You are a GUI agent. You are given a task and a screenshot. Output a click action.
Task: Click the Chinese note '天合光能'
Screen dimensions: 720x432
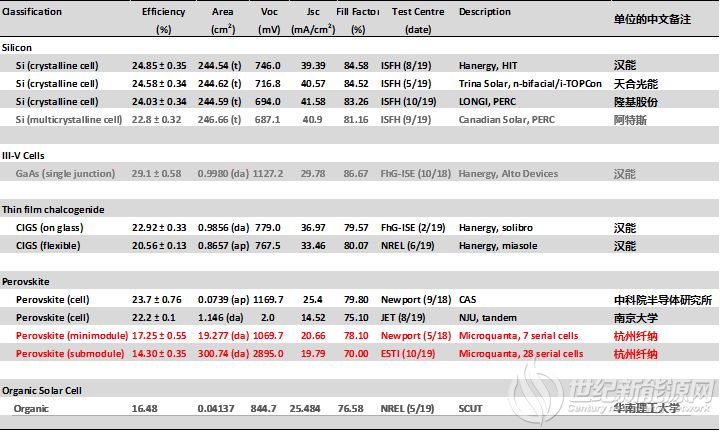click(x=636, y=84)
